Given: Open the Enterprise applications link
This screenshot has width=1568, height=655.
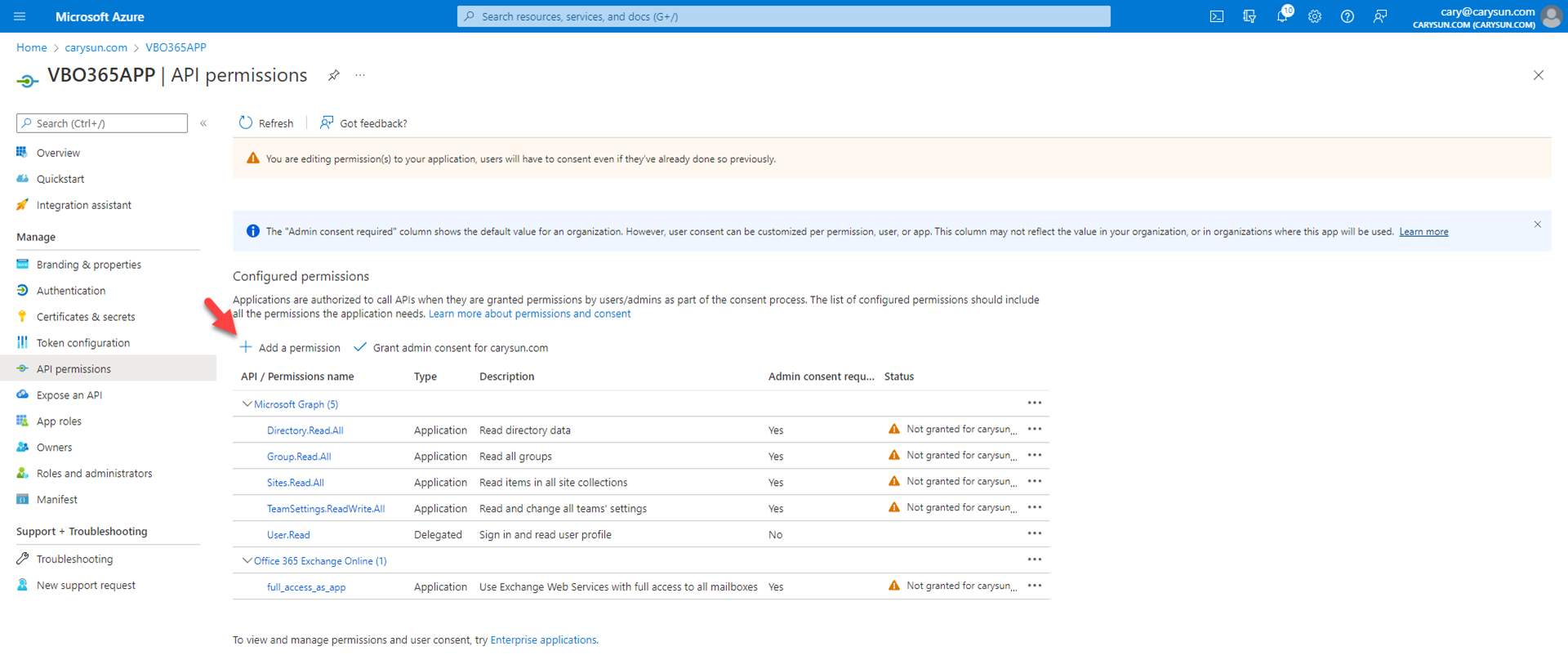Looking at the screenshot, I should (543, 640).
